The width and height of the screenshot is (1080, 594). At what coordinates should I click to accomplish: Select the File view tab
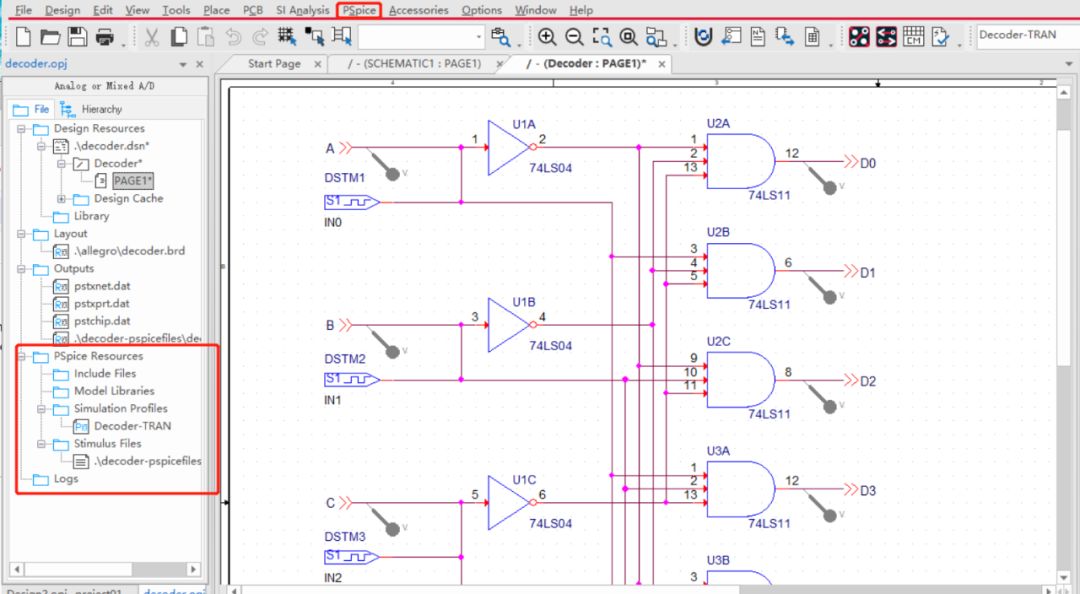click(32, 110)
